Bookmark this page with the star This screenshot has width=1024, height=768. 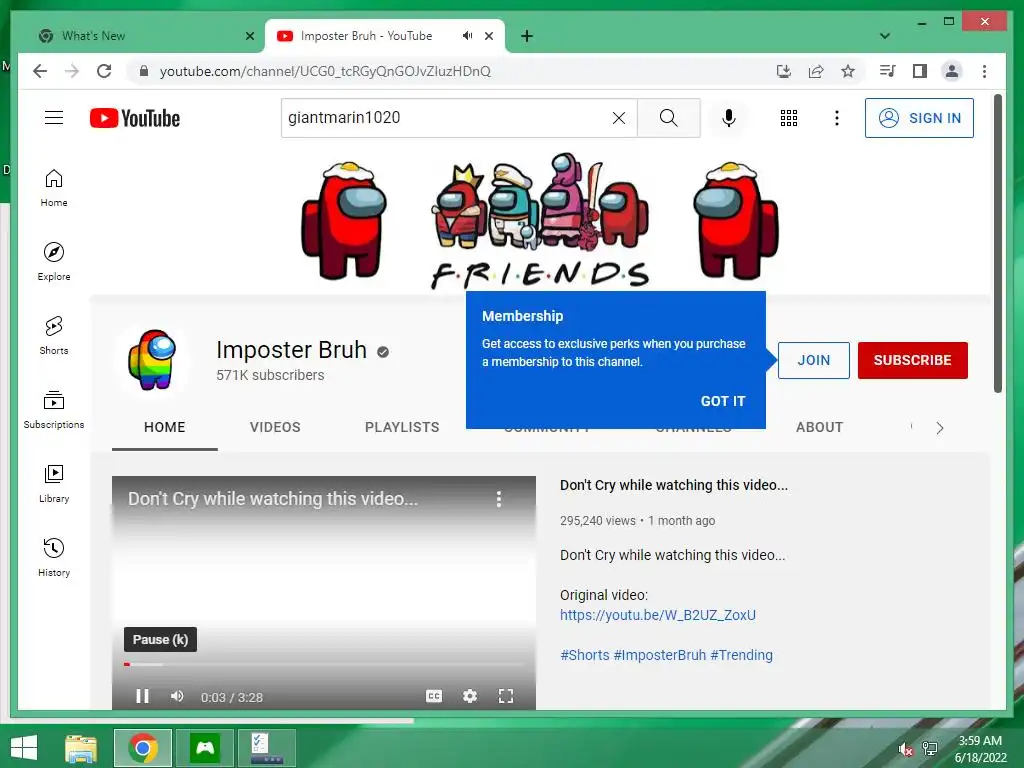tap(848, 71)
